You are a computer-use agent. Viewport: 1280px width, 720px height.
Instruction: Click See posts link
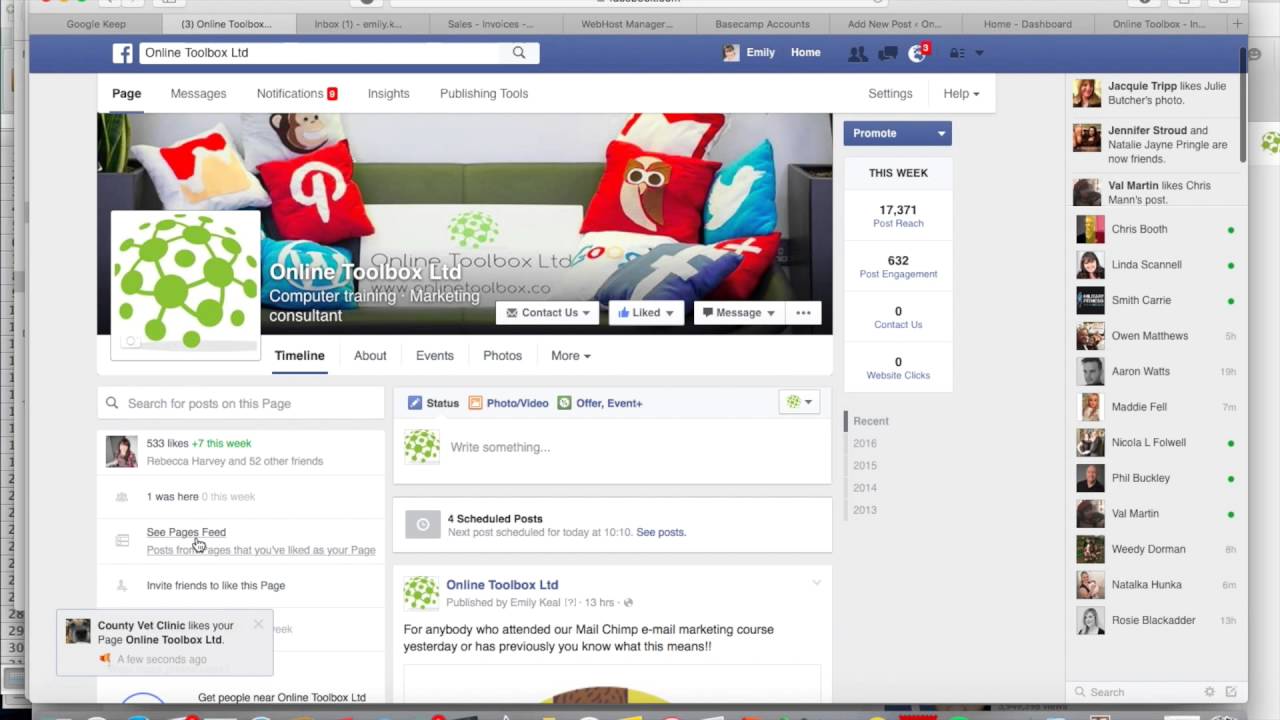[661, 533]
